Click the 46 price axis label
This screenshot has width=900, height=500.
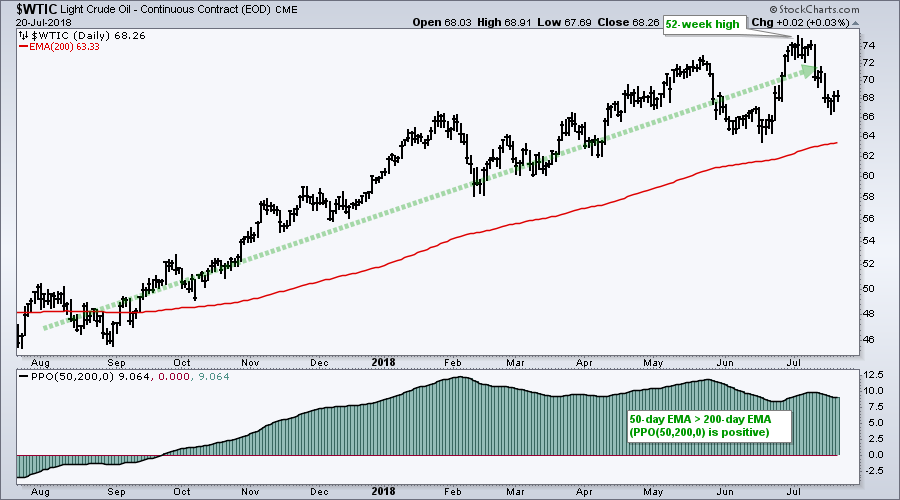[868, 340]
